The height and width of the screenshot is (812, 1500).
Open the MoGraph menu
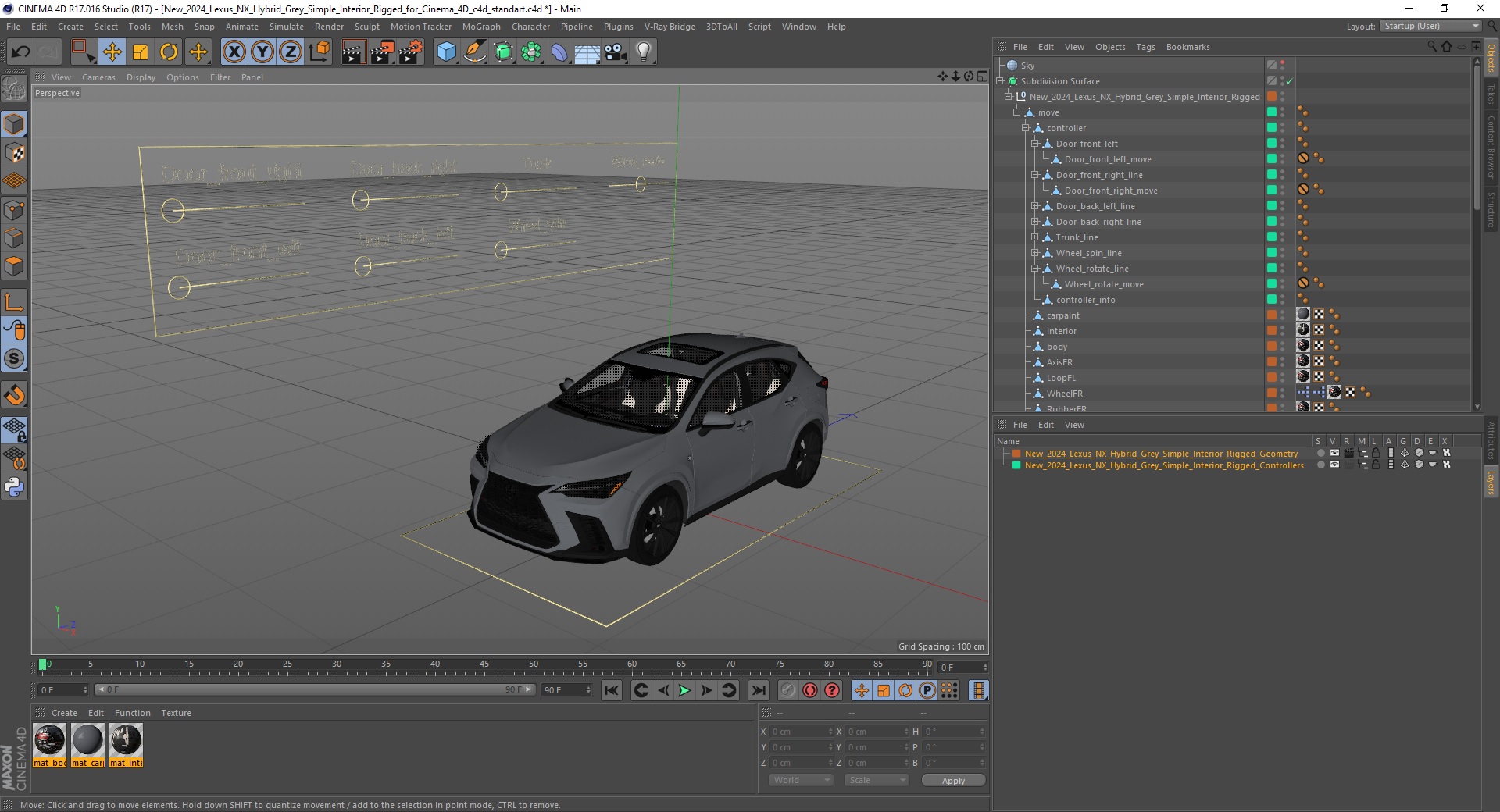[481, 27]
